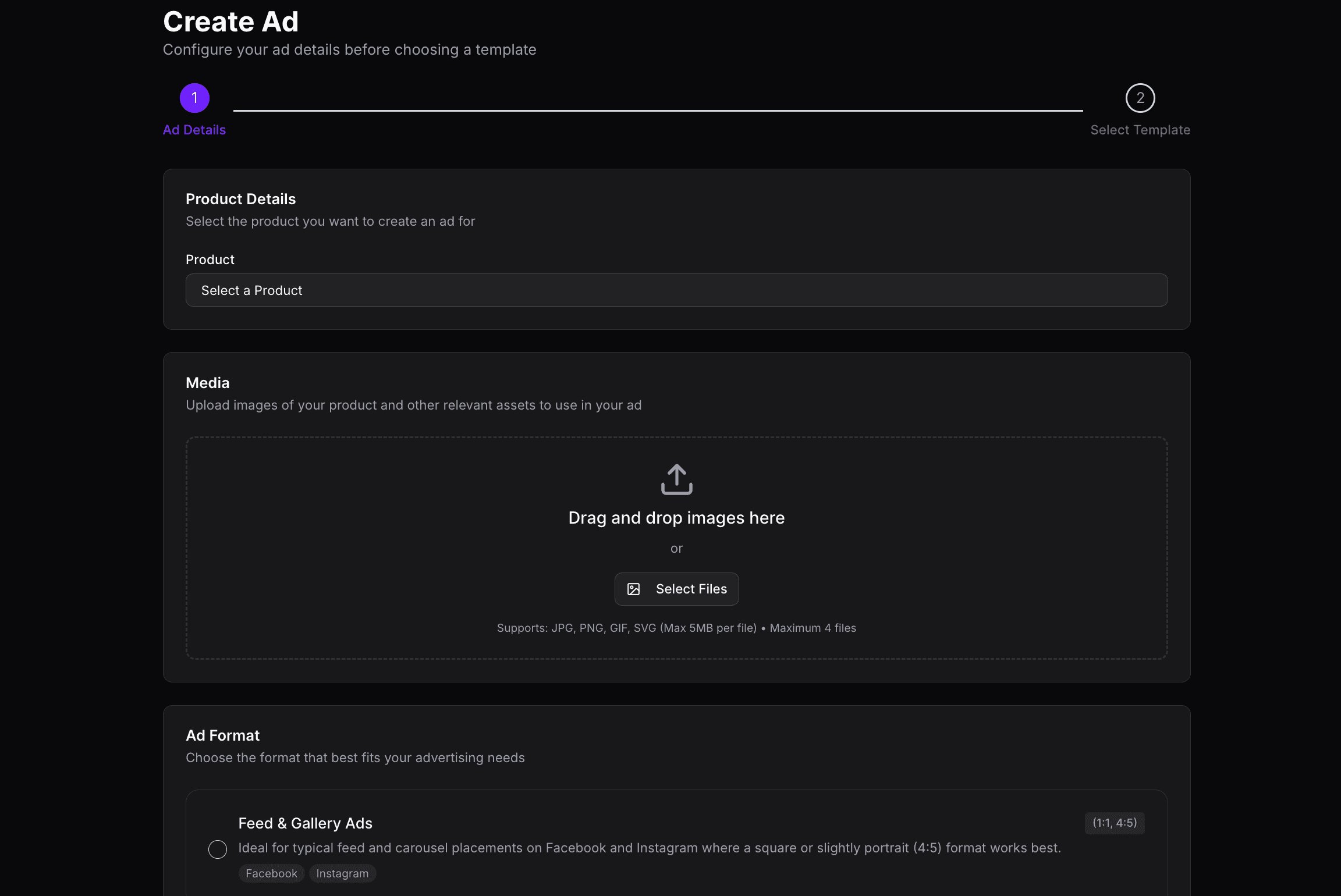Screen dimensions: 1341x896
Task: Click the Feed & Gallery Ads description text
Action: click(x=649, y=848)
